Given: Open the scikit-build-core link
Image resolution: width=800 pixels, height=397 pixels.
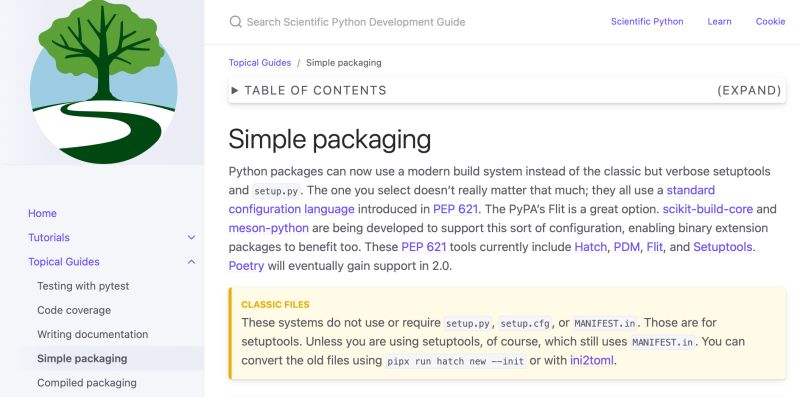Looking at the screenshot, I should tap(708, 209).
